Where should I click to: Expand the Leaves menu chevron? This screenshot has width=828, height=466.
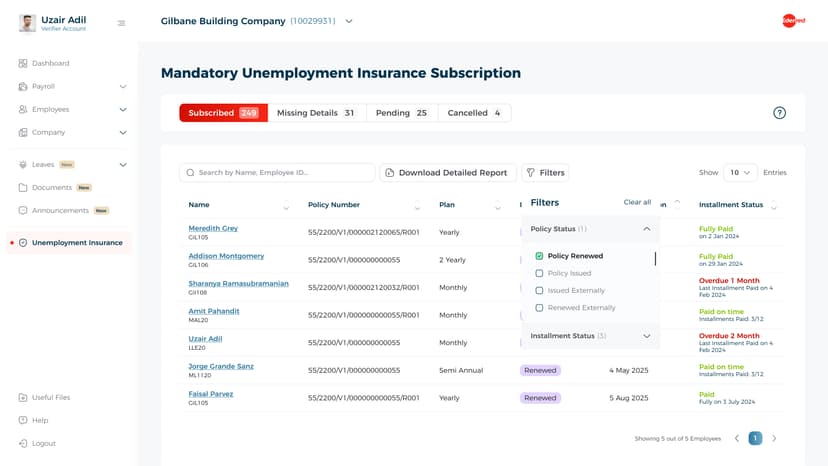(123, 165)
